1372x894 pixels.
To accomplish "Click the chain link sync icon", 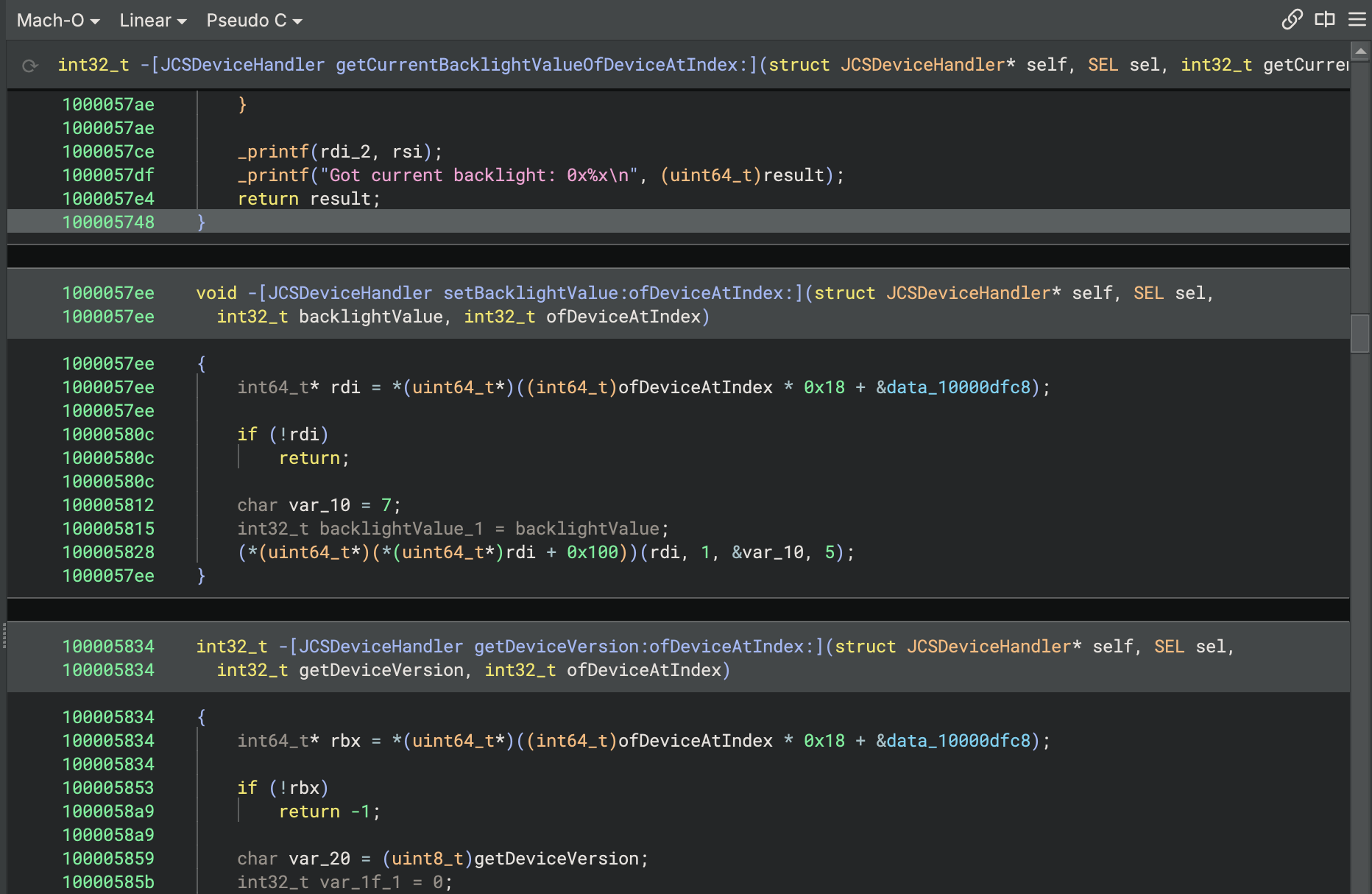I will tap(1292, 20).
